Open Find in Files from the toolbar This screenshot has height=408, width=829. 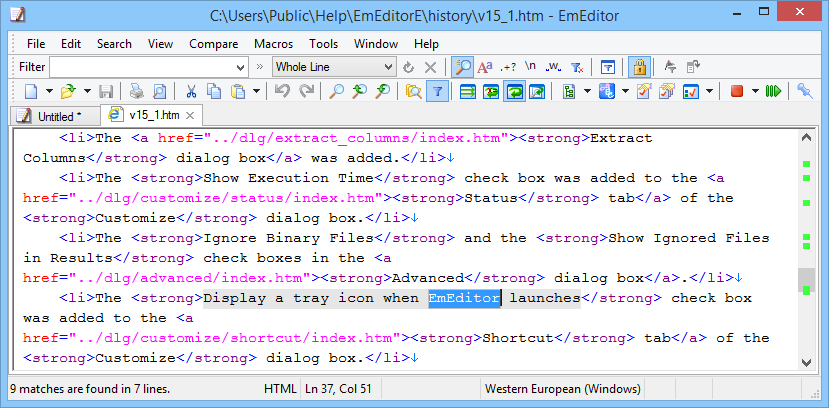point(413,91)
